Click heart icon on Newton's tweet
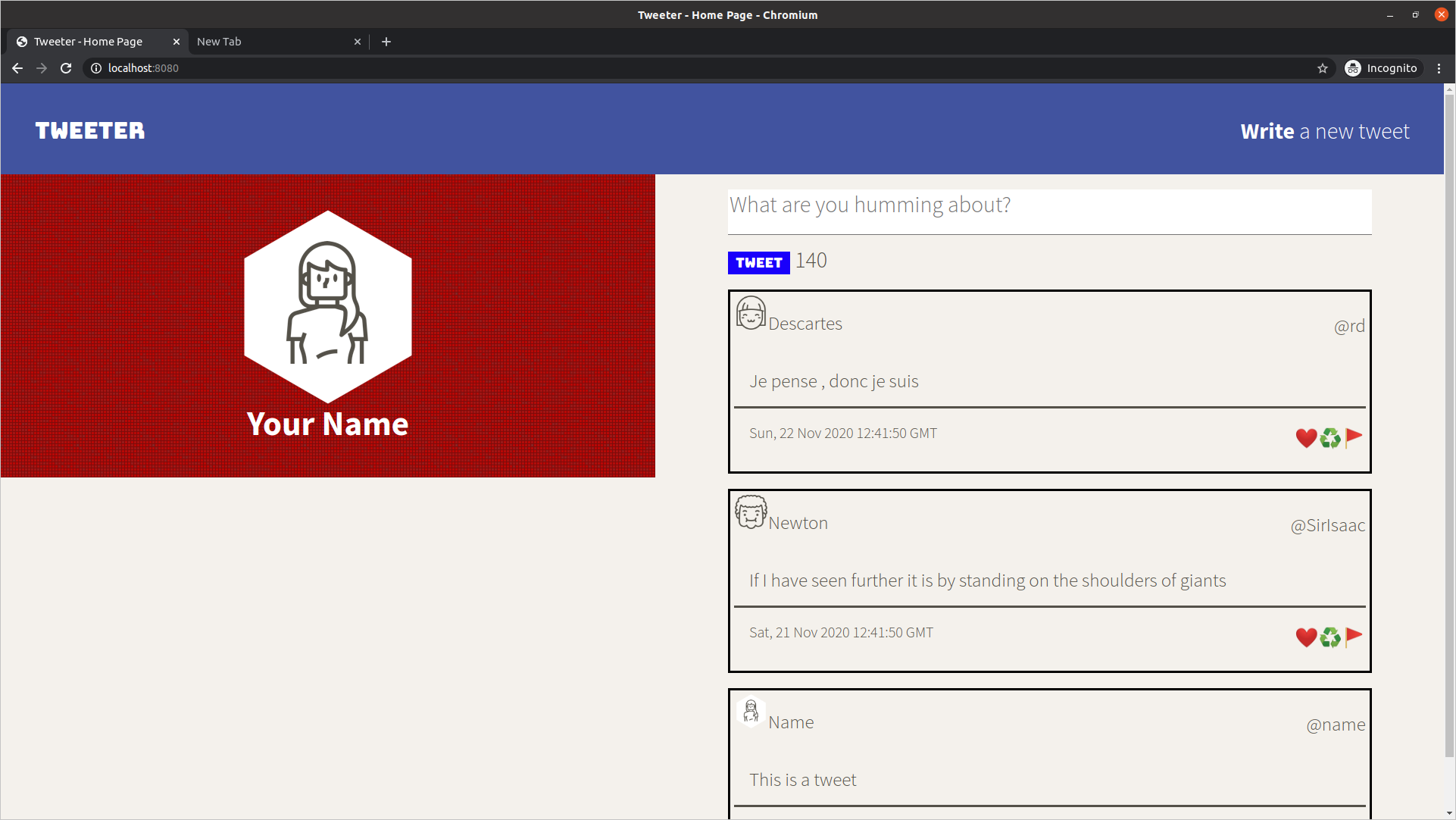 [1306, 637]
